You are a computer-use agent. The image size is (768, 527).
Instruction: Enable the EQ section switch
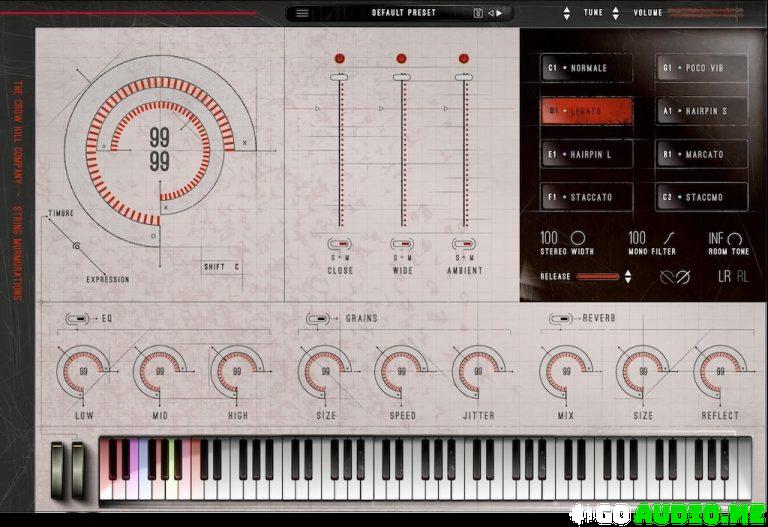(x=77, y=319)
